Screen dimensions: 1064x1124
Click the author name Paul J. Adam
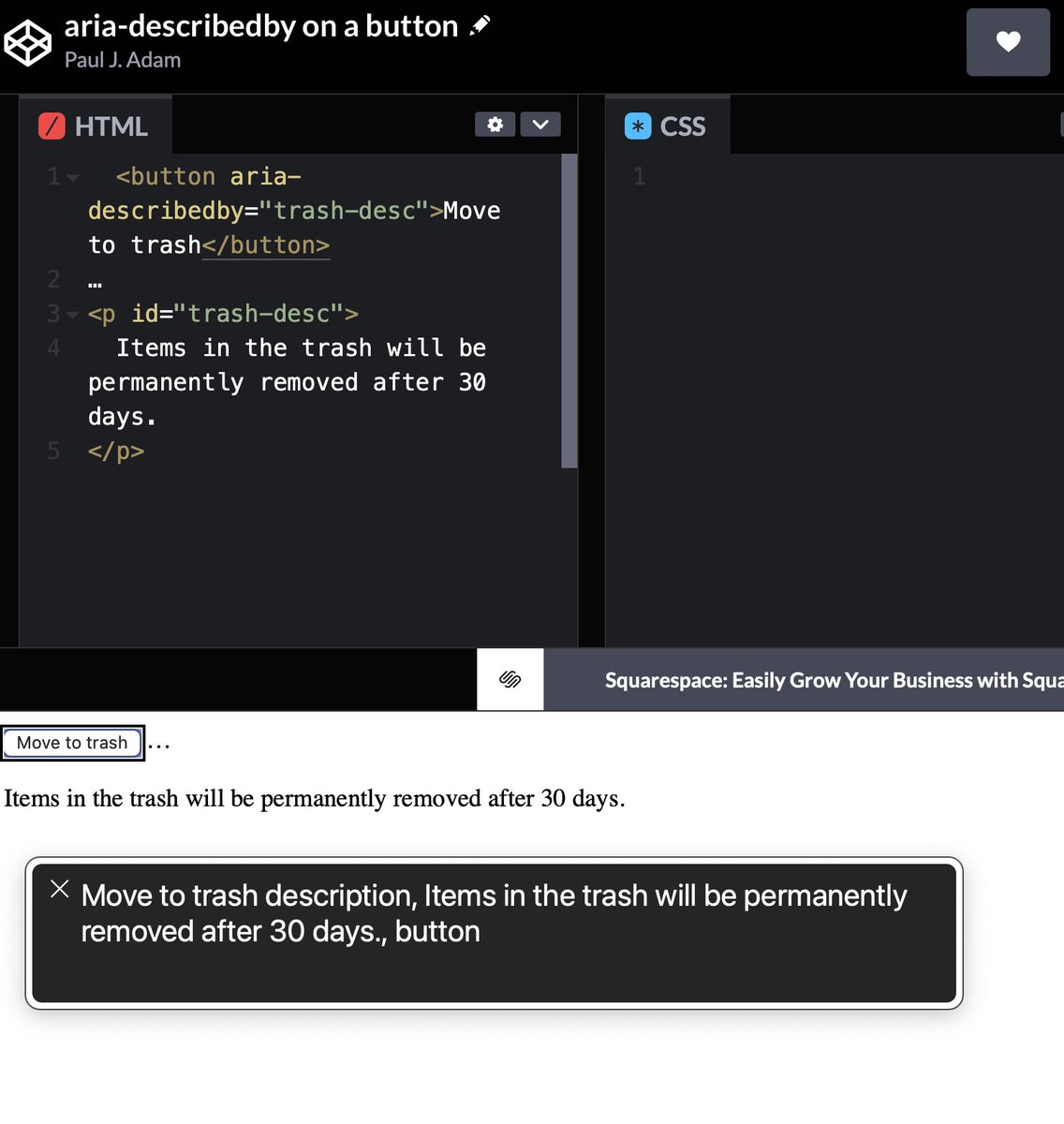pyautogui.click(x=123, y=59)
